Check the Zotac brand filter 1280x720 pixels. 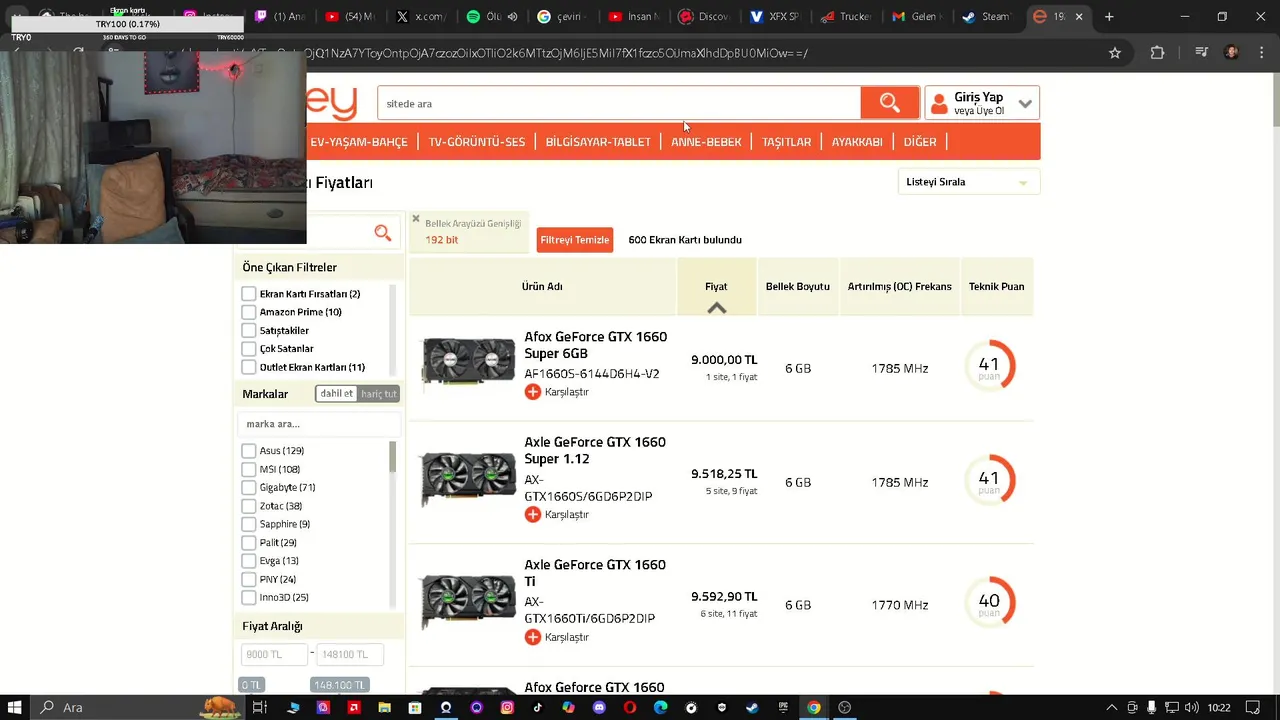(x=249, y=506)
